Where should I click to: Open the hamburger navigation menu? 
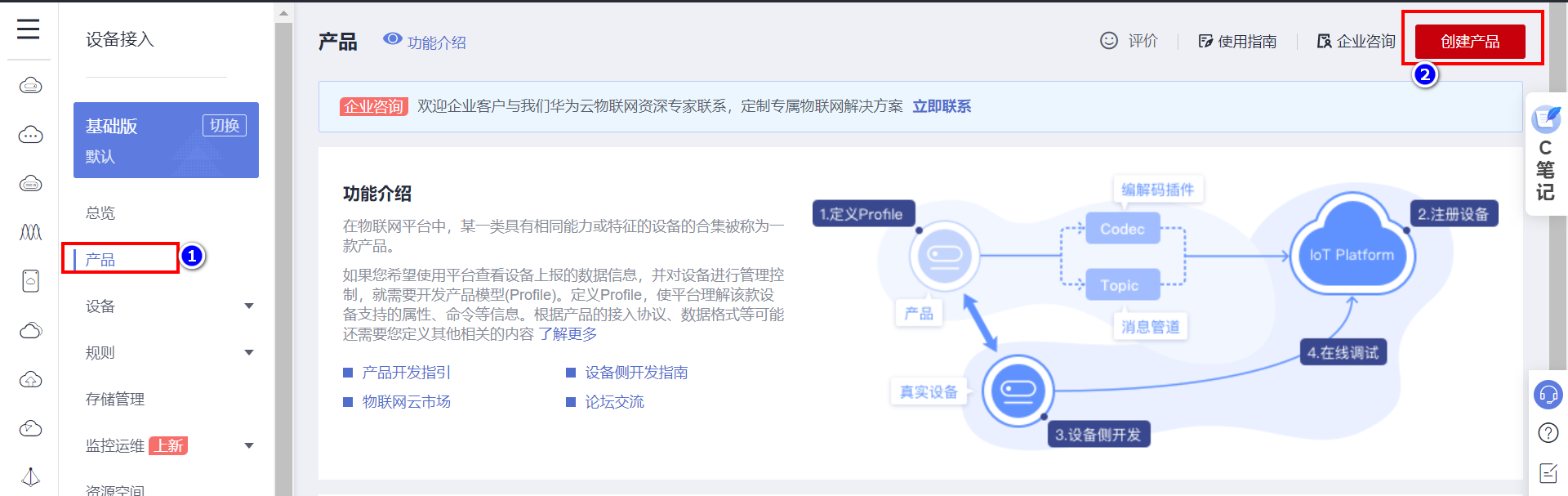point(29,29)
